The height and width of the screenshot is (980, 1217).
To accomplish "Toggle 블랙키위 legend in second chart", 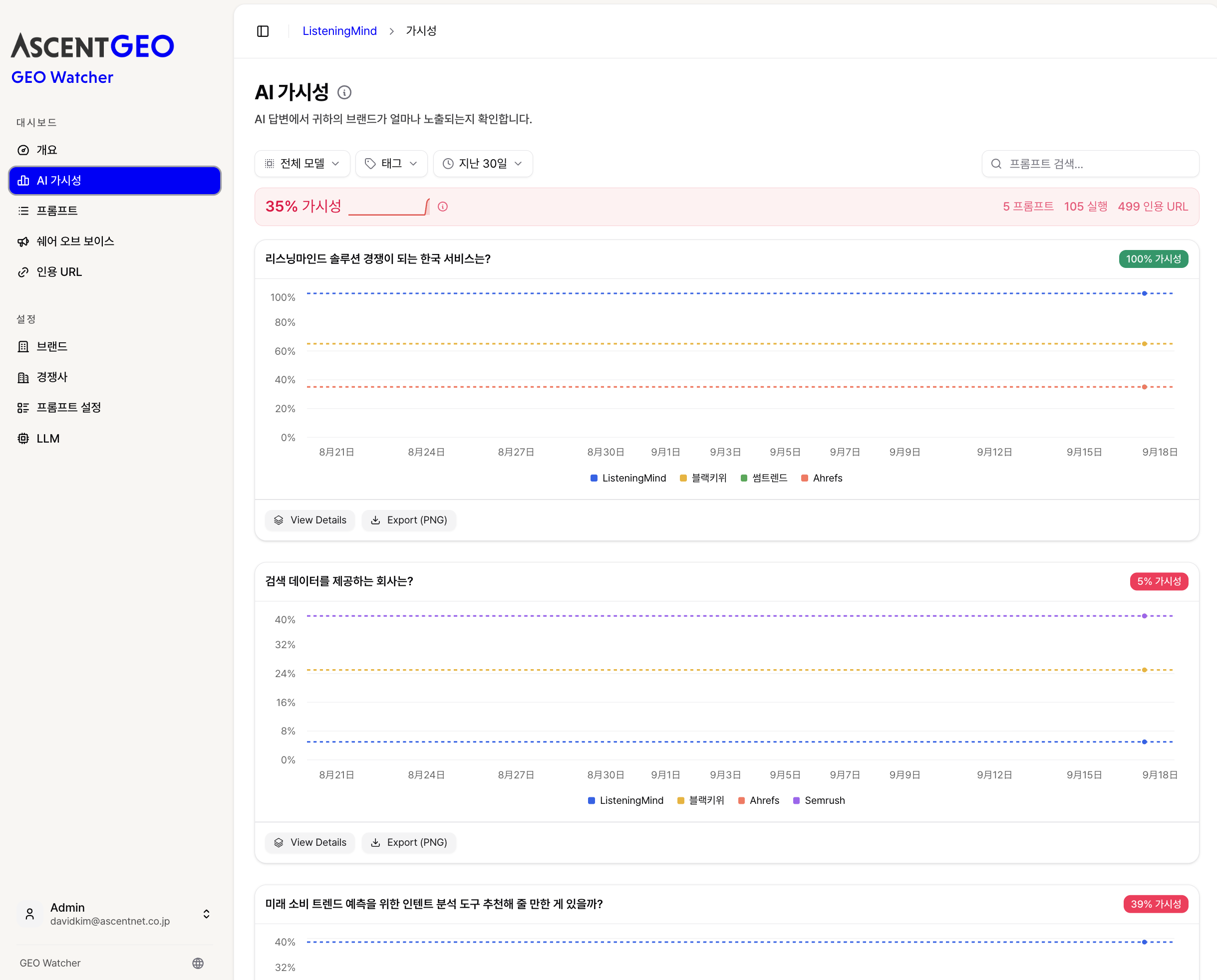I will pyautogui.click(x=700, y=800).
